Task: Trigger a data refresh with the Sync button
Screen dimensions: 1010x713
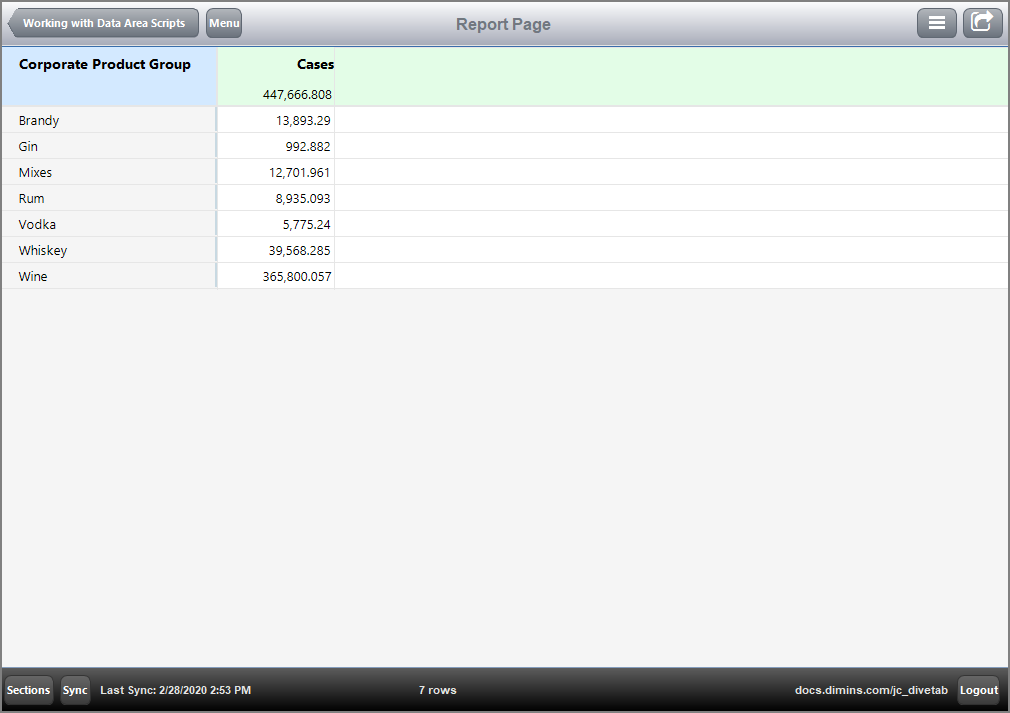Action: (x=75, y=690)
